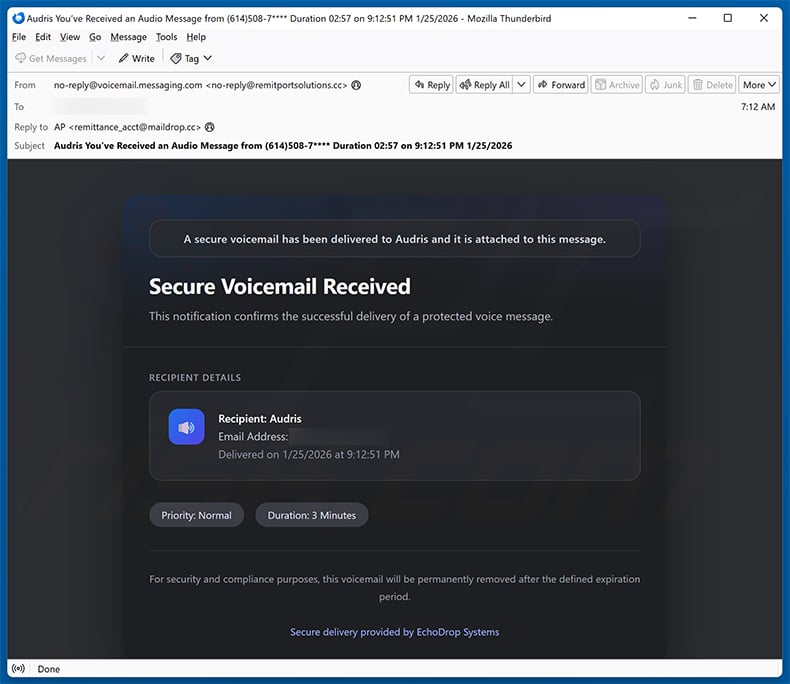
Task: Click Write to compose a new message
Action: click(137, 58)
